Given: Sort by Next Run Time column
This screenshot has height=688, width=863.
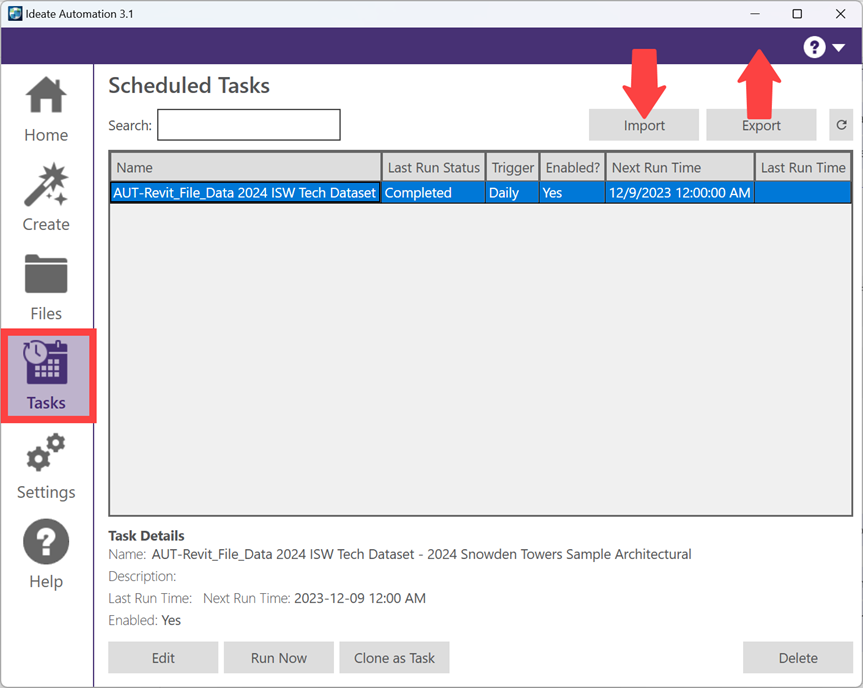Looking at the screenshot, I should pyautogui.click(x=680, y=167).
